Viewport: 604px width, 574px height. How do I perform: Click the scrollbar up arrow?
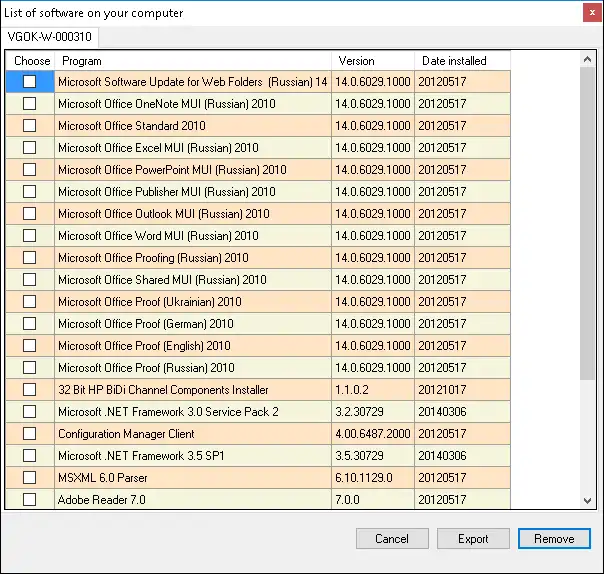(x=587, y=59)
